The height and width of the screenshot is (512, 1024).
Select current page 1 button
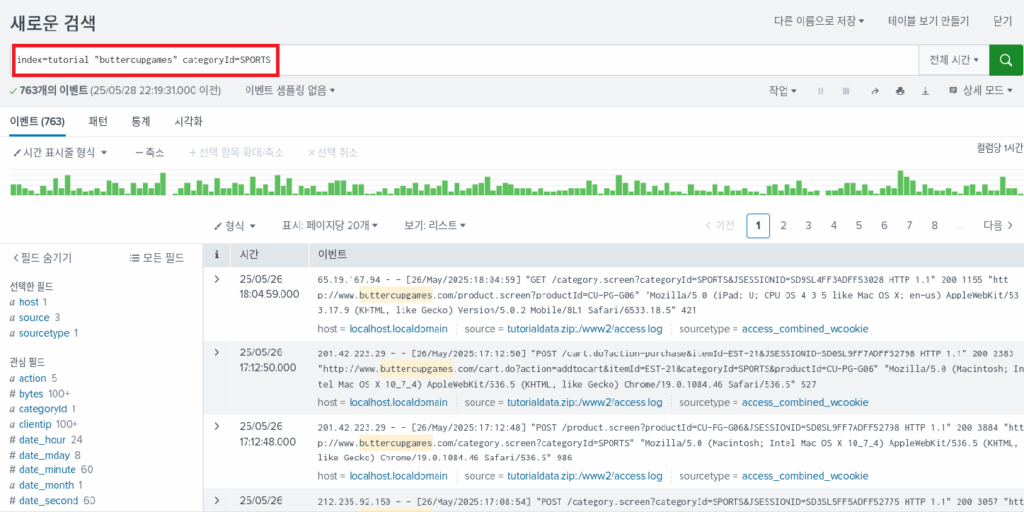[x=758, y=225]
